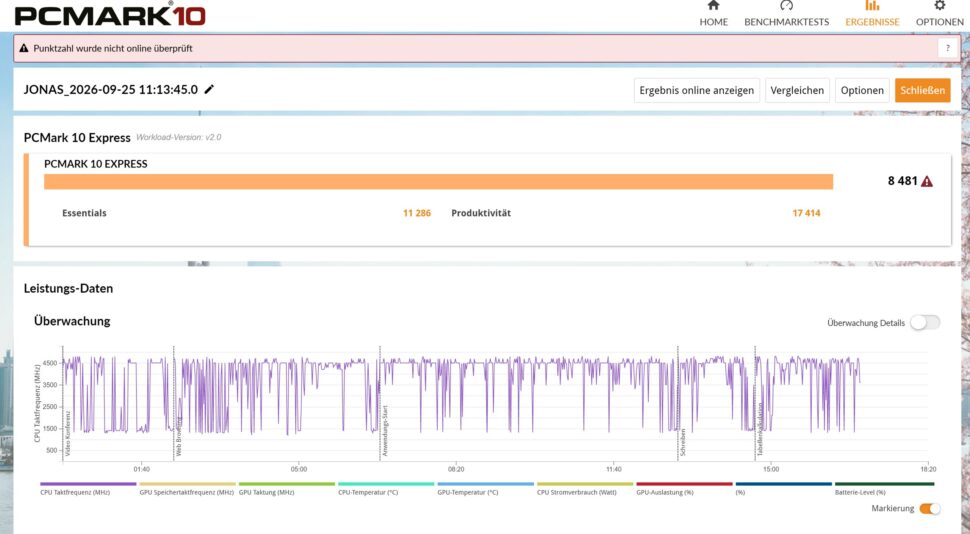Click the Produktivität score 17 414
Screen dimensions: 970x534
coord(806,213)
